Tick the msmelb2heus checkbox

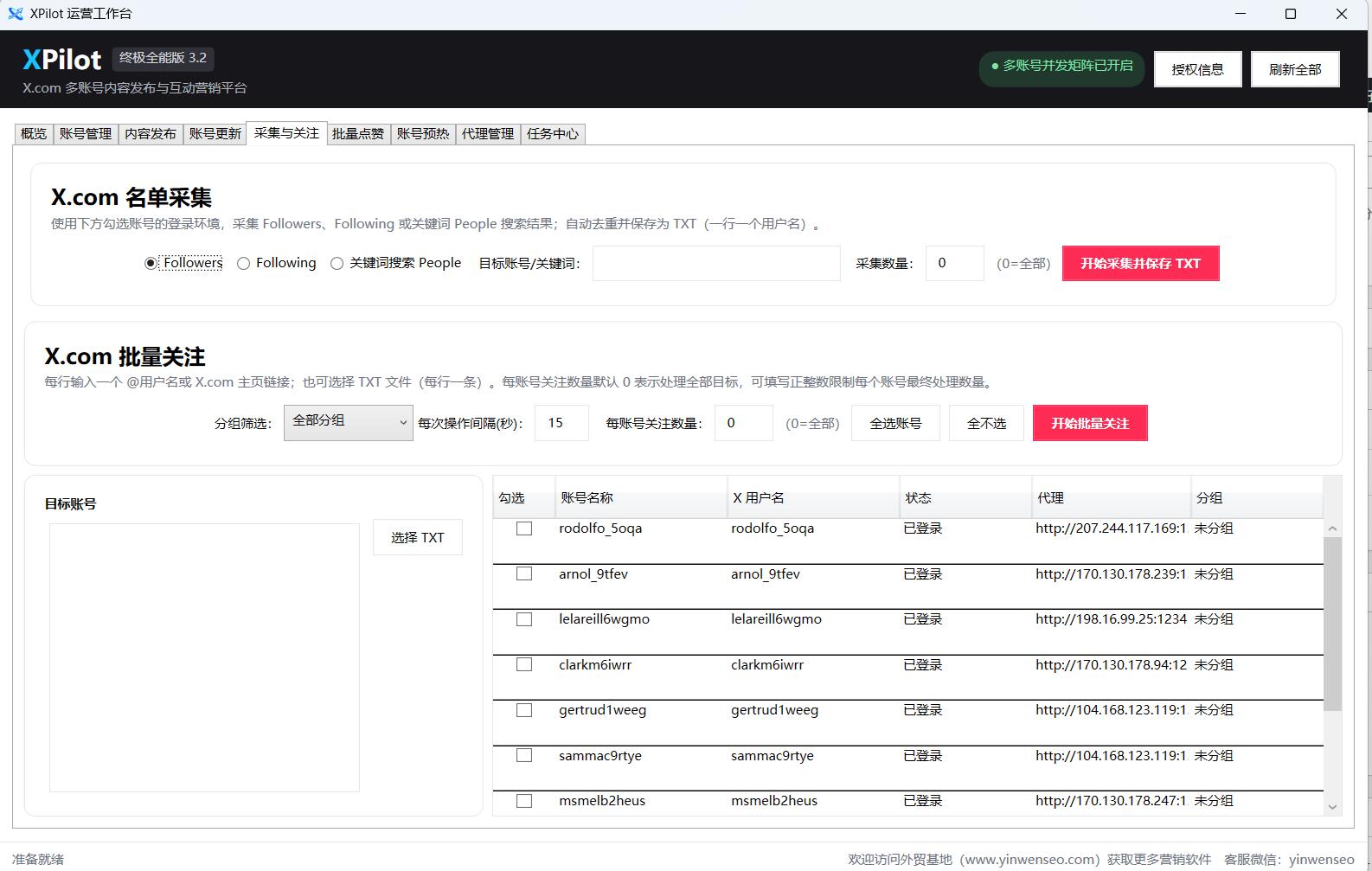click(x=524, y=801)
